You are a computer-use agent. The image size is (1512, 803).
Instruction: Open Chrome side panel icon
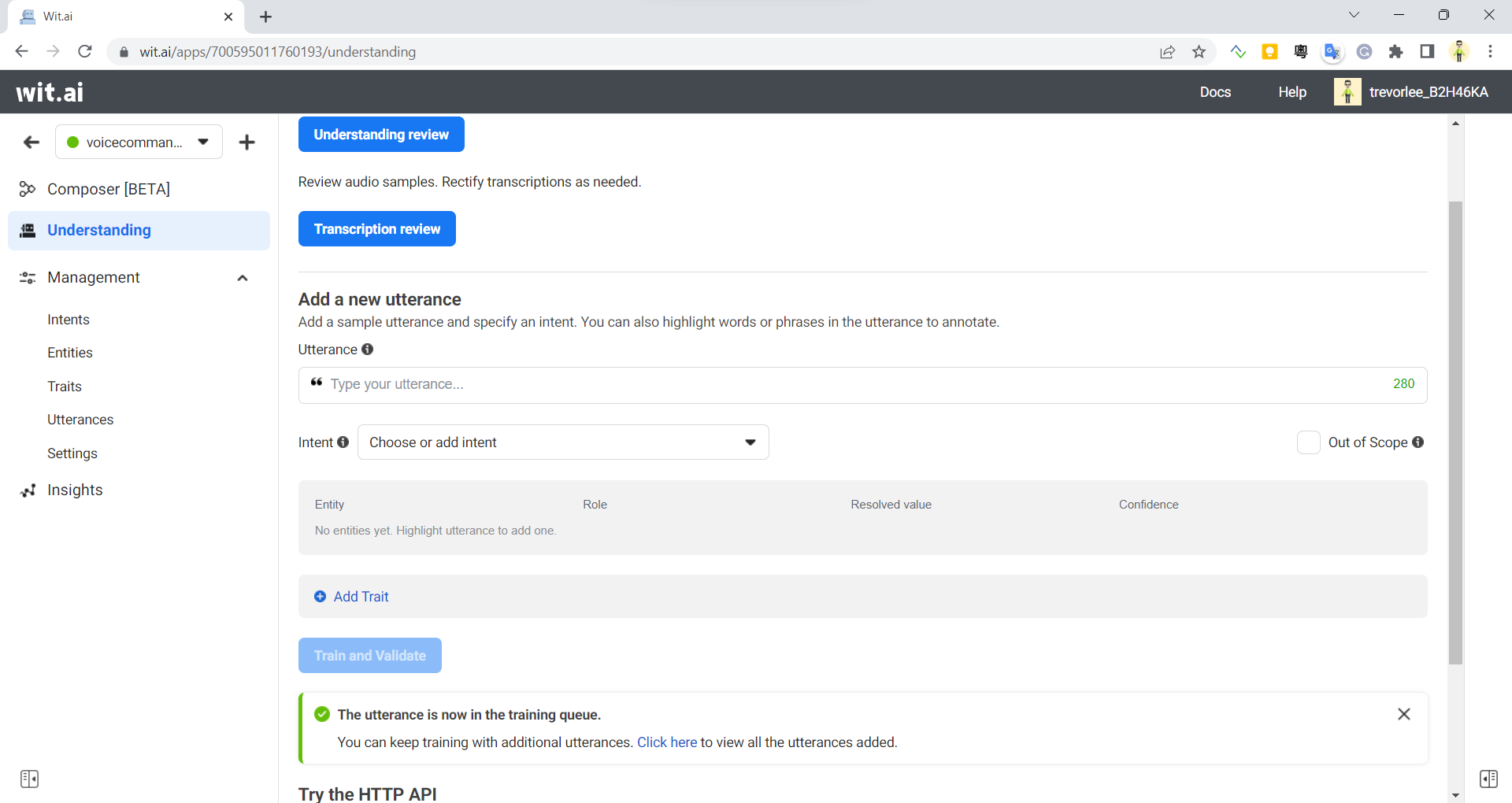1427,52
